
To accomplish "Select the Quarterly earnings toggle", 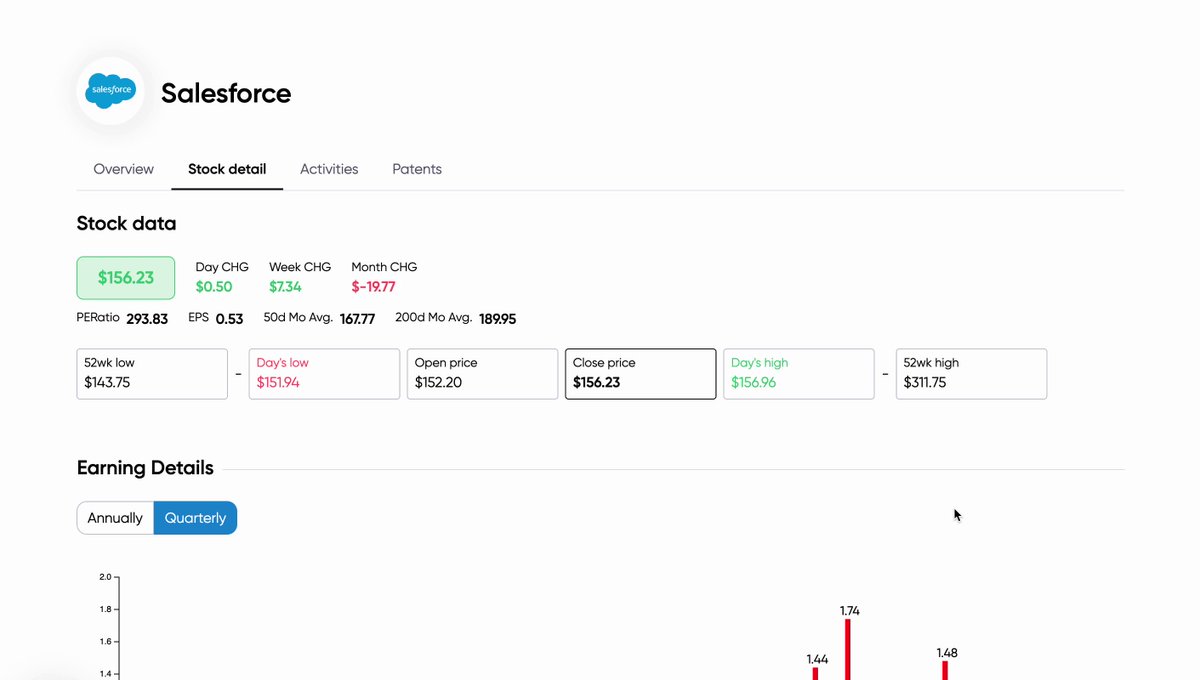I will click(196, 518).
